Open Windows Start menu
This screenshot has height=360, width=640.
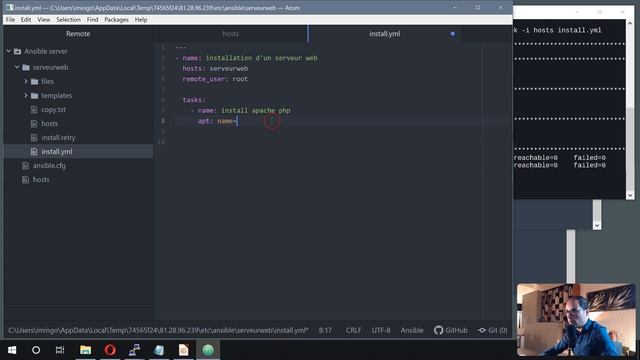click(x=12, y=350)
